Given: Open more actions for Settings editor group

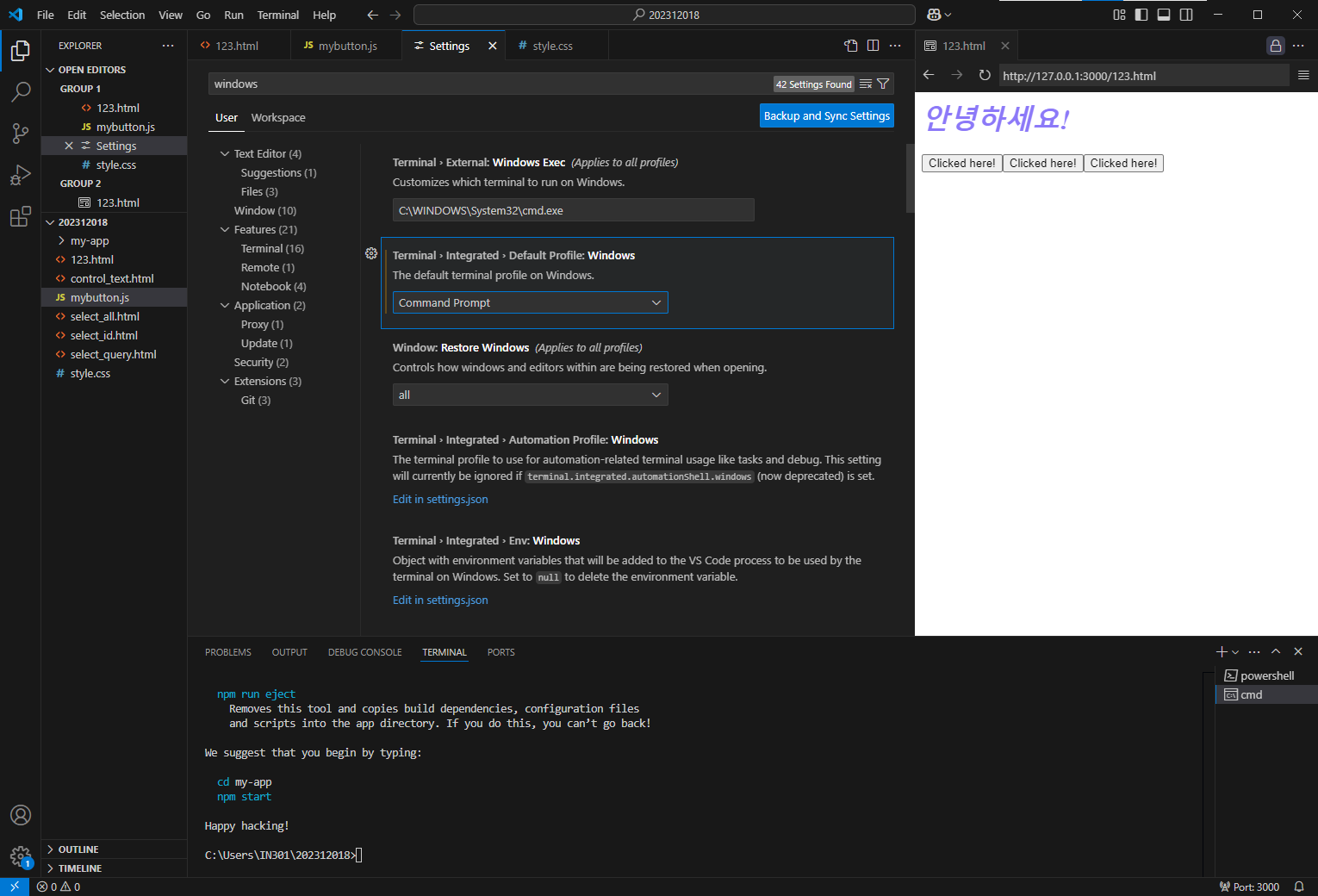Looking at the screenshot, I should [896, 46].
